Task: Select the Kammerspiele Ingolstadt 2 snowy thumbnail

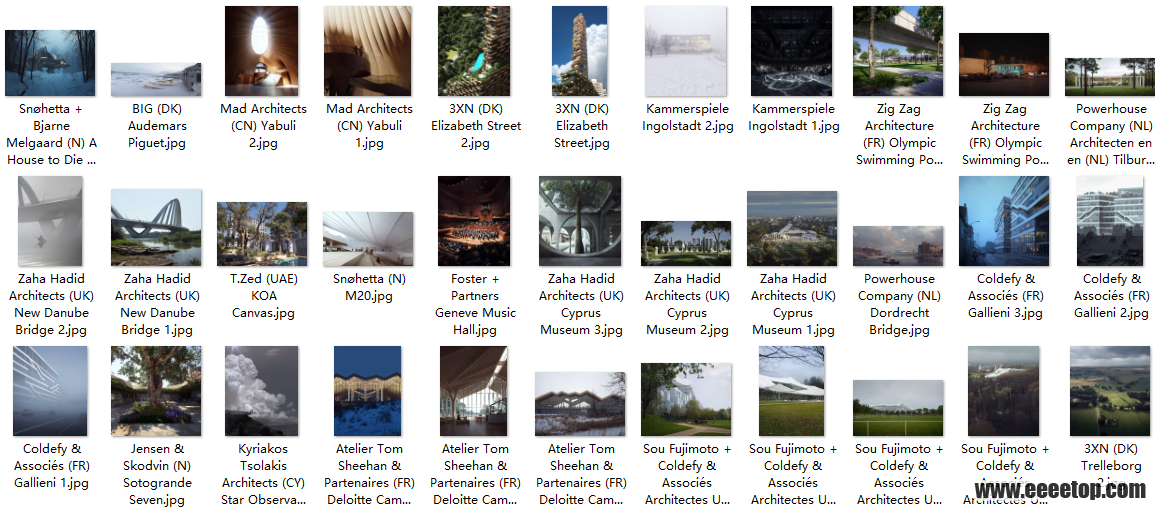Action: 686,51
